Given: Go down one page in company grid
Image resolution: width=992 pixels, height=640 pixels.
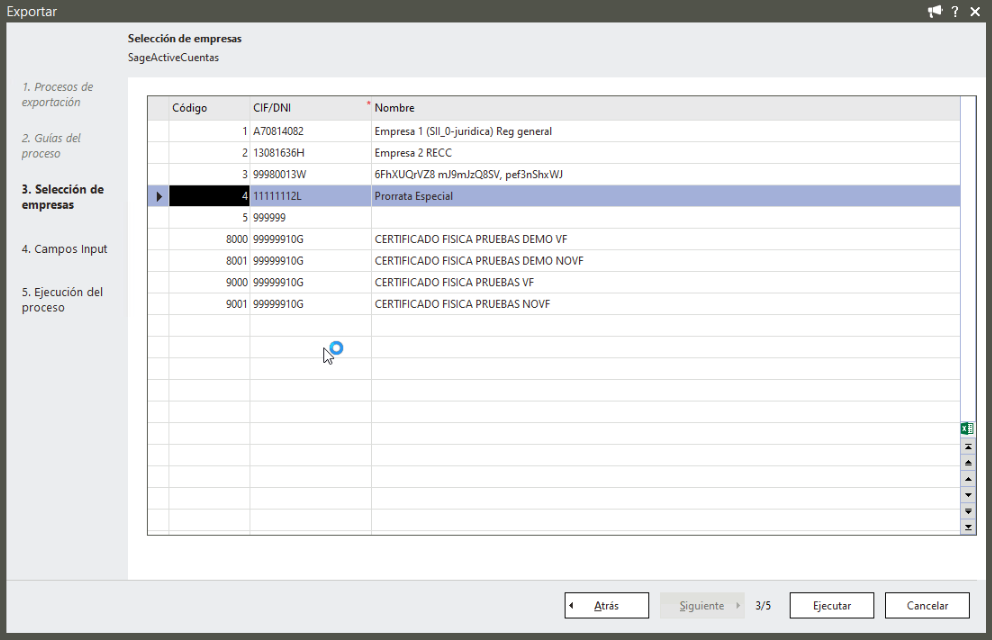Looking at the screenshot, I should point(967,510).
